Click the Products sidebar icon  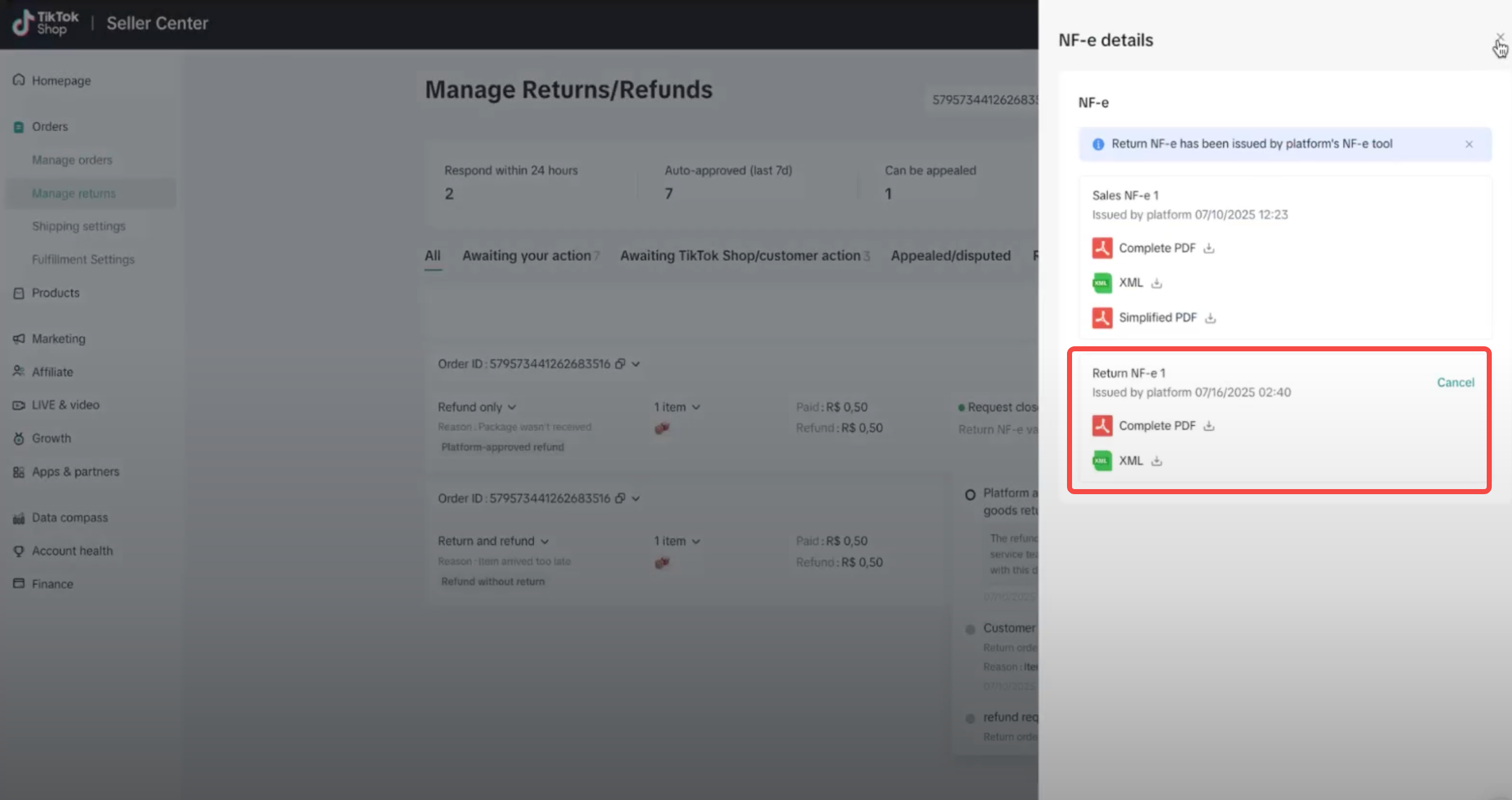tap(18, 293)
